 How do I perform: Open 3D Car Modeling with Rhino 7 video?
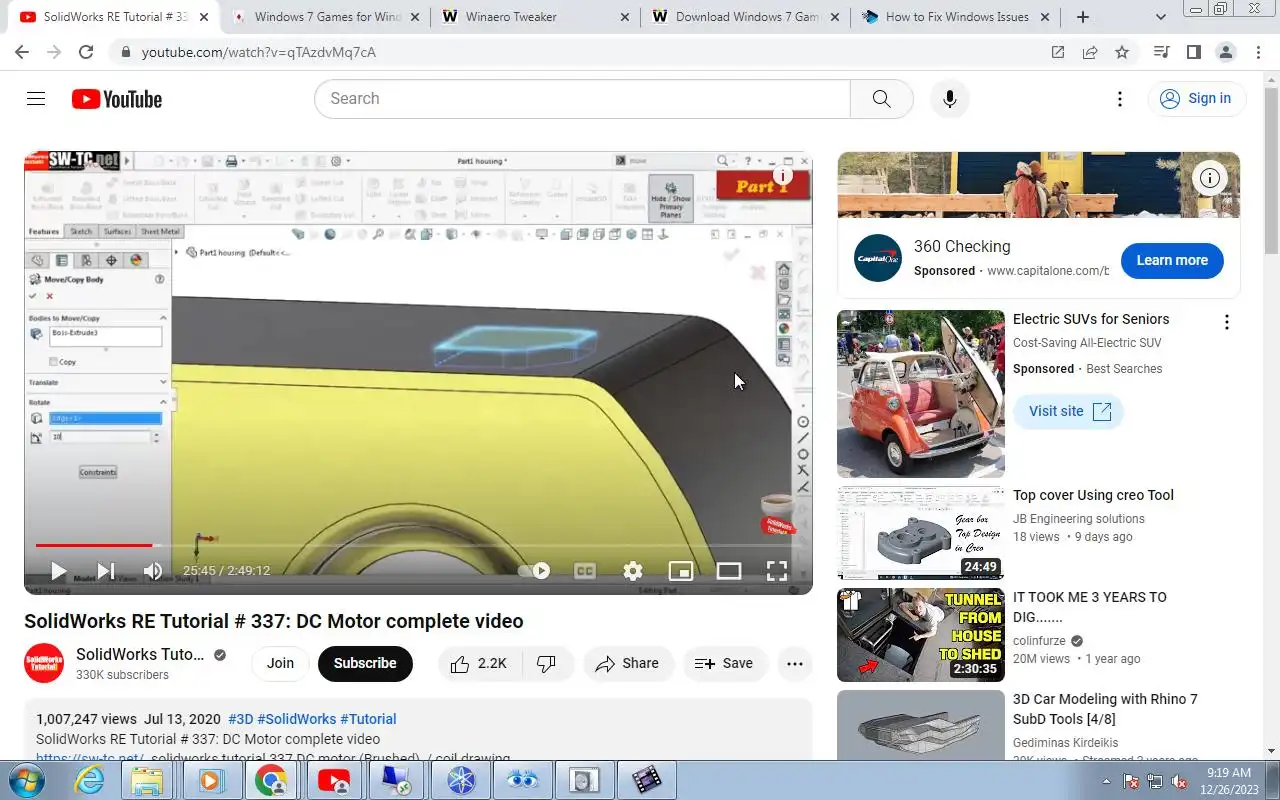click(x=1105, y=709)
